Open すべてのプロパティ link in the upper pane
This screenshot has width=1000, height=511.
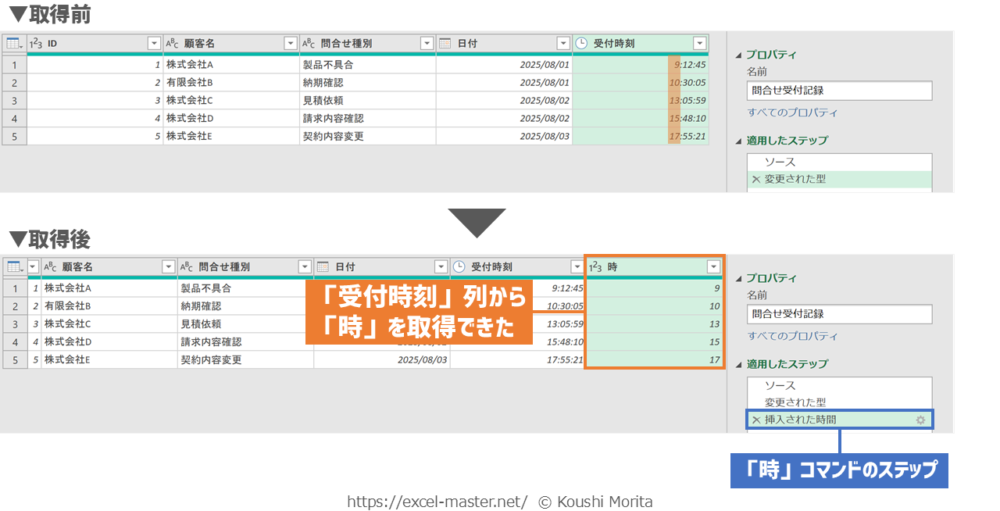coord(792,113)
